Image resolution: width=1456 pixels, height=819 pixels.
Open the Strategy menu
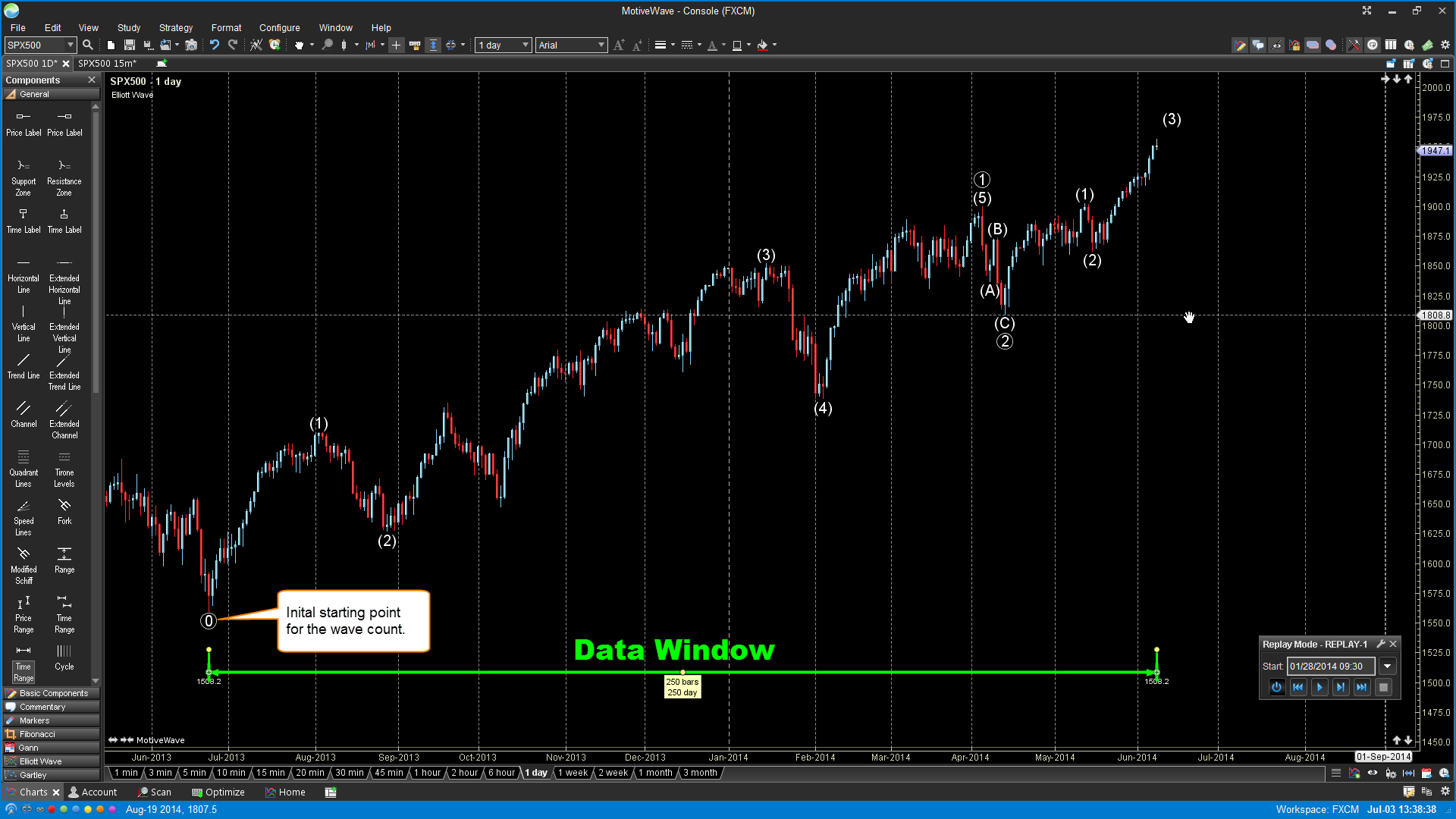176,27
